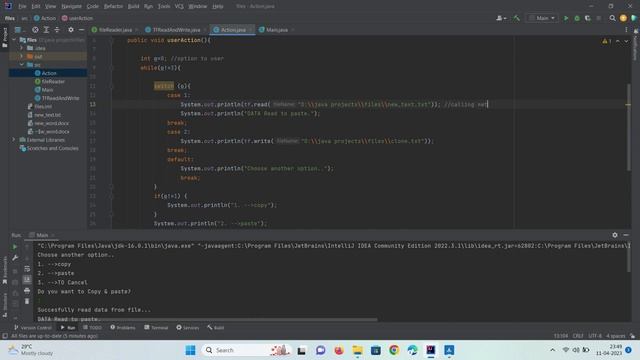Print the Run console output
This screenshot has height=360, width=640.
click(x=27, y=291)
